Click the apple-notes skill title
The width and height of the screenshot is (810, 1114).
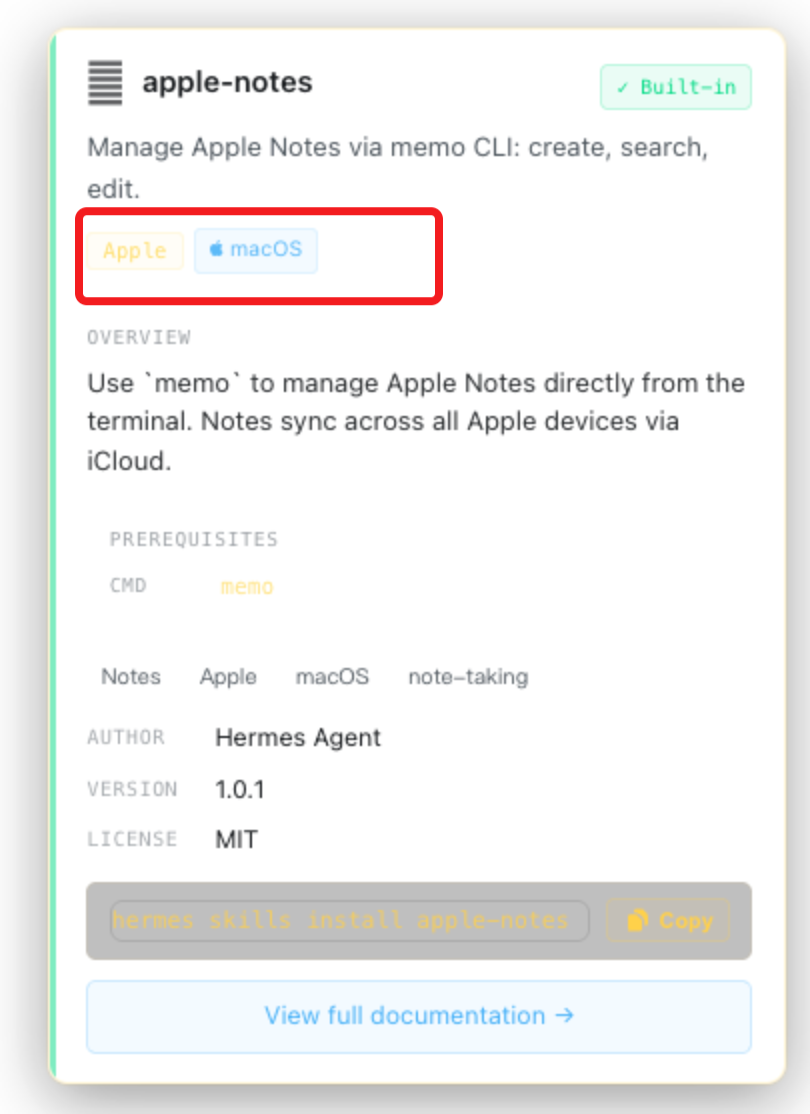tap(227, 82)
